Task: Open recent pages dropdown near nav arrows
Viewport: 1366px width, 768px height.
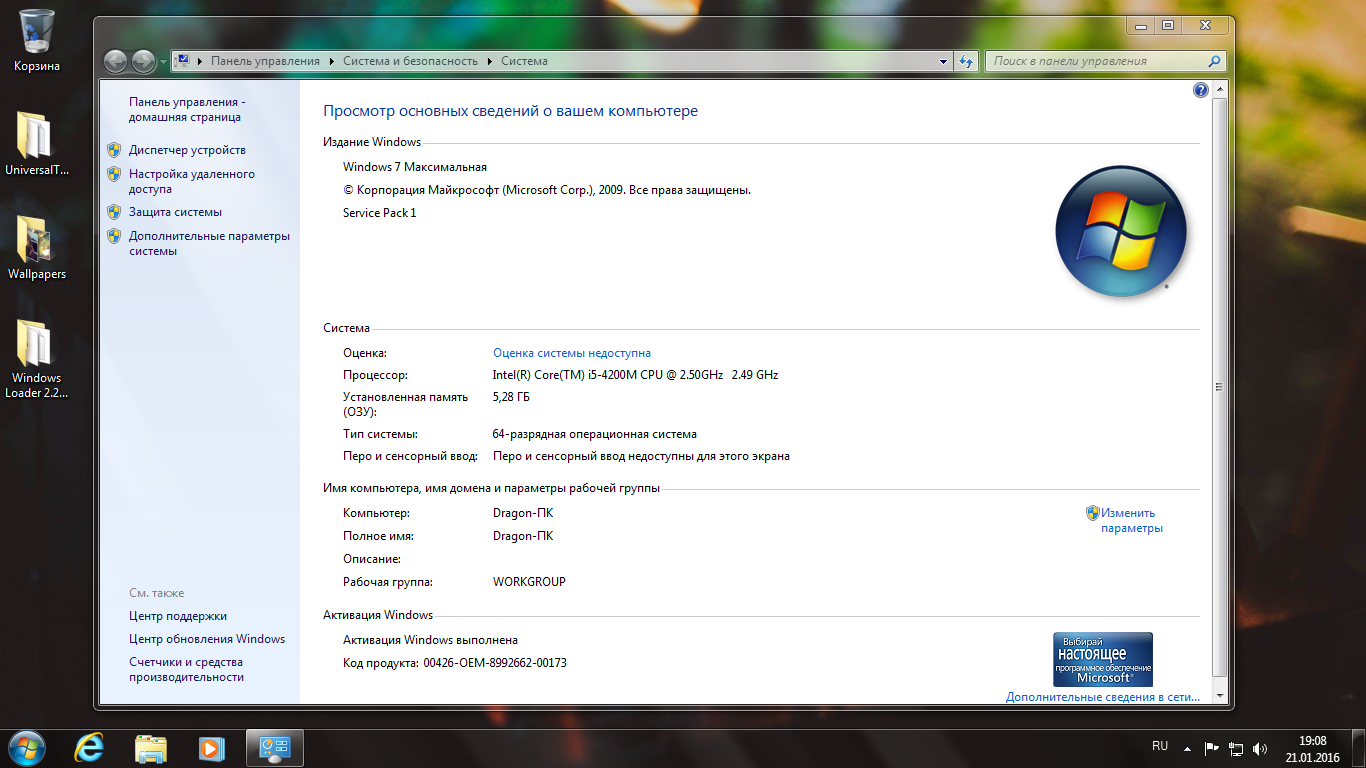Action: [x=164, y=61]
